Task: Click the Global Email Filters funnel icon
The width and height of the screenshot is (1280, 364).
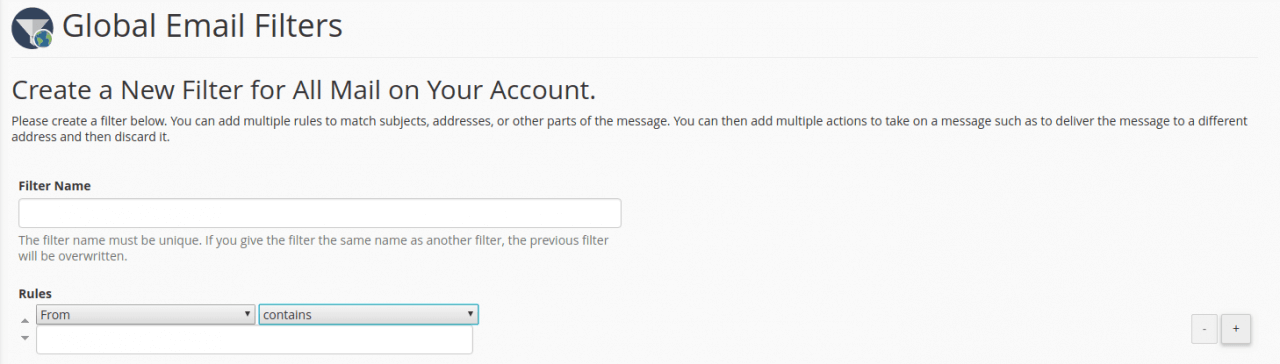Action: [x=32, y=27]
